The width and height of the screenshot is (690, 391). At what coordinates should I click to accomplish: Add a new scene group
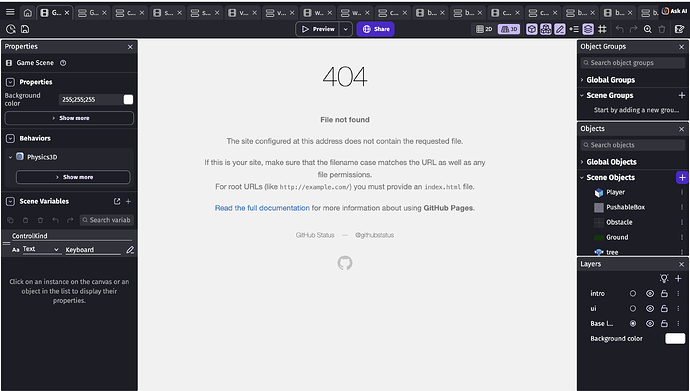[x=682, y=95]
